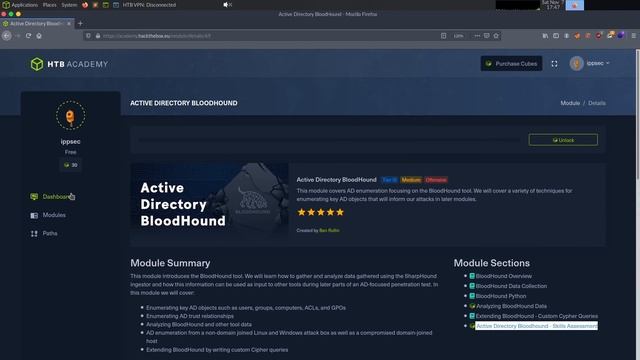The width and height of the screenshot is (640, 360).
Task: Click the site security lock icon
Action: click(98, 36)
